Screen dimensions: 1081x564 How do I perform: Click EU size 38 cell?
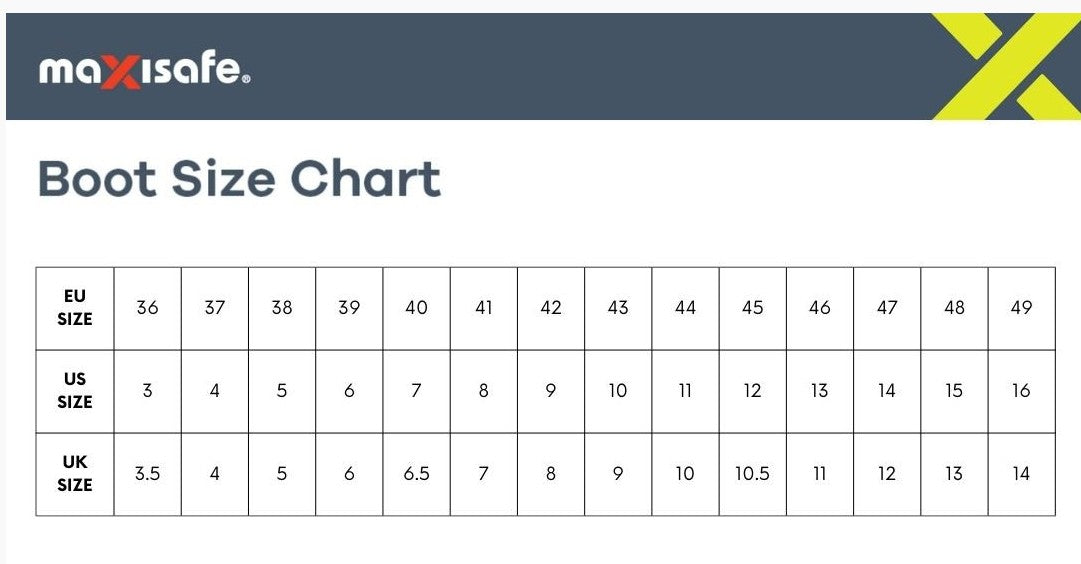pos(282,308)
